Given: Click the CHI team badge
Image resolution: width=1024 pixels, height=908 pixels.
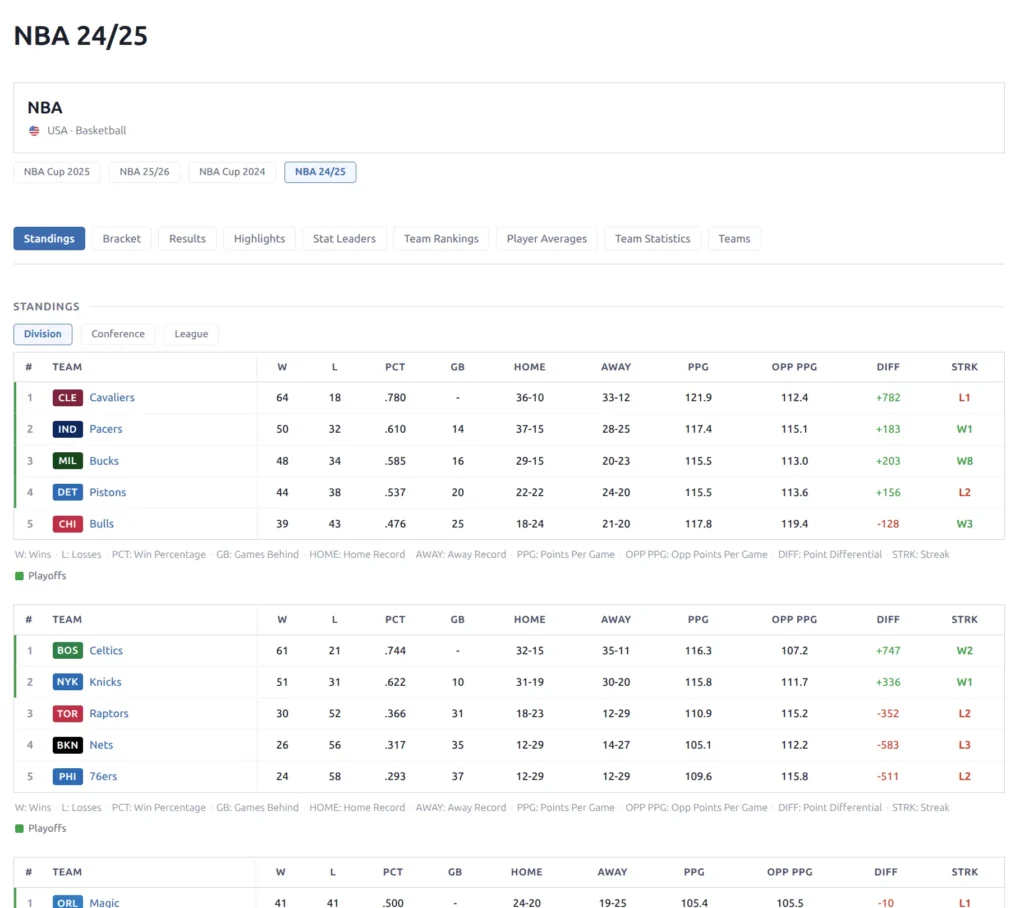Looking at the screenshot, I should pyautogui.click(x=67, y=524).
